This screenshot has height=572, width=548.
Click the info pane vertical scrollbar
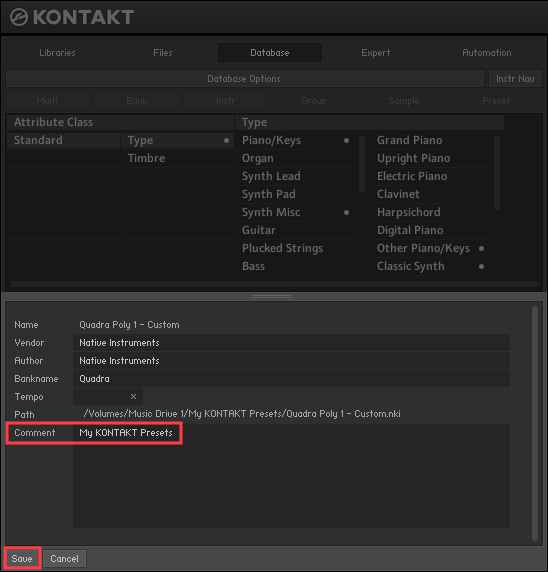click(x=535, y=423)
